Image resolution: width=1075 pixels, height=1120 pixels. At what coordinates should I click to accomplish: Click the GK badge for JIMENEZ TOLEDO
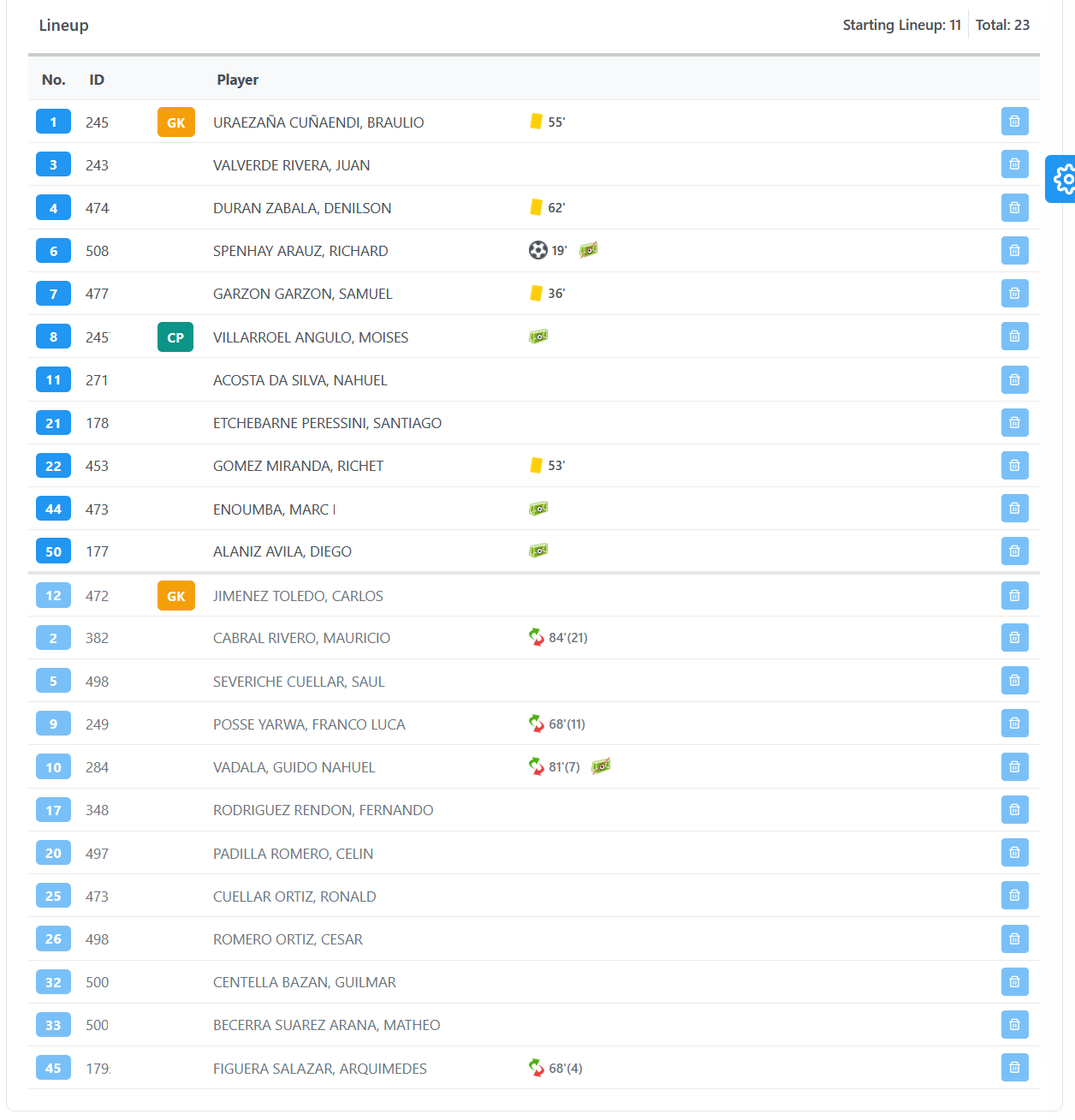click(x=175, y=596)
